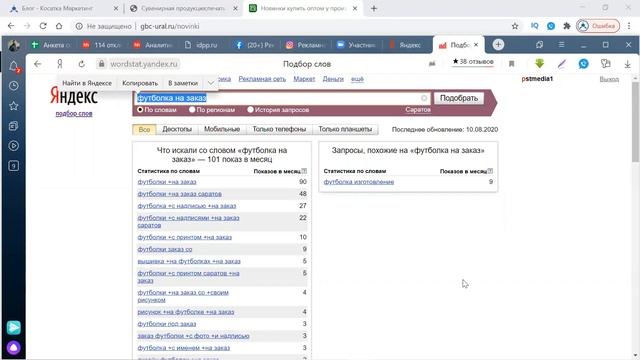Click the video play icon in the sidebar
Image resolution: width=640 pixels, height=360 pixels.
(13, 146)
